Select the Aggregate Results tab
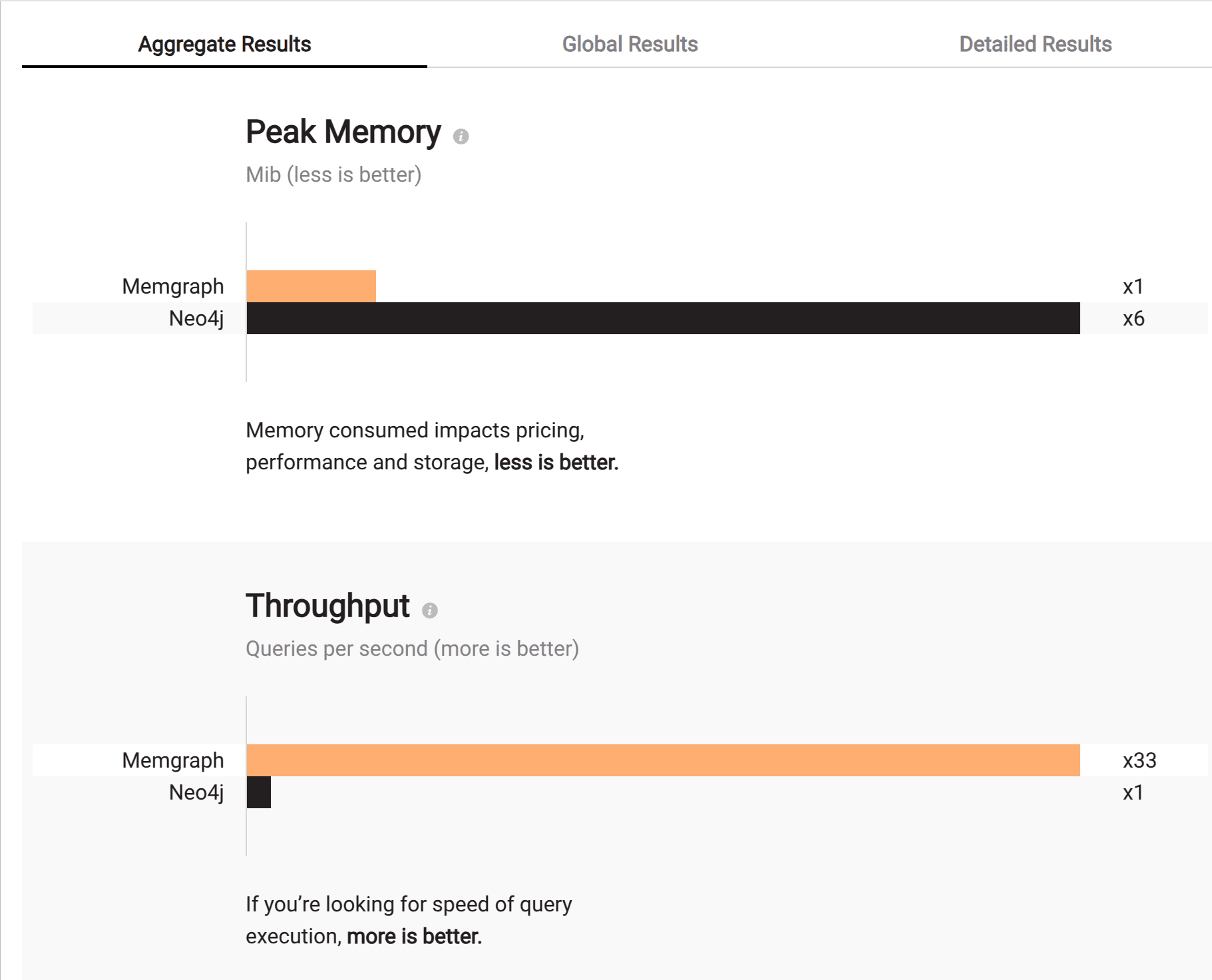This screenshot has height=980, width=1212. [224, 44]
